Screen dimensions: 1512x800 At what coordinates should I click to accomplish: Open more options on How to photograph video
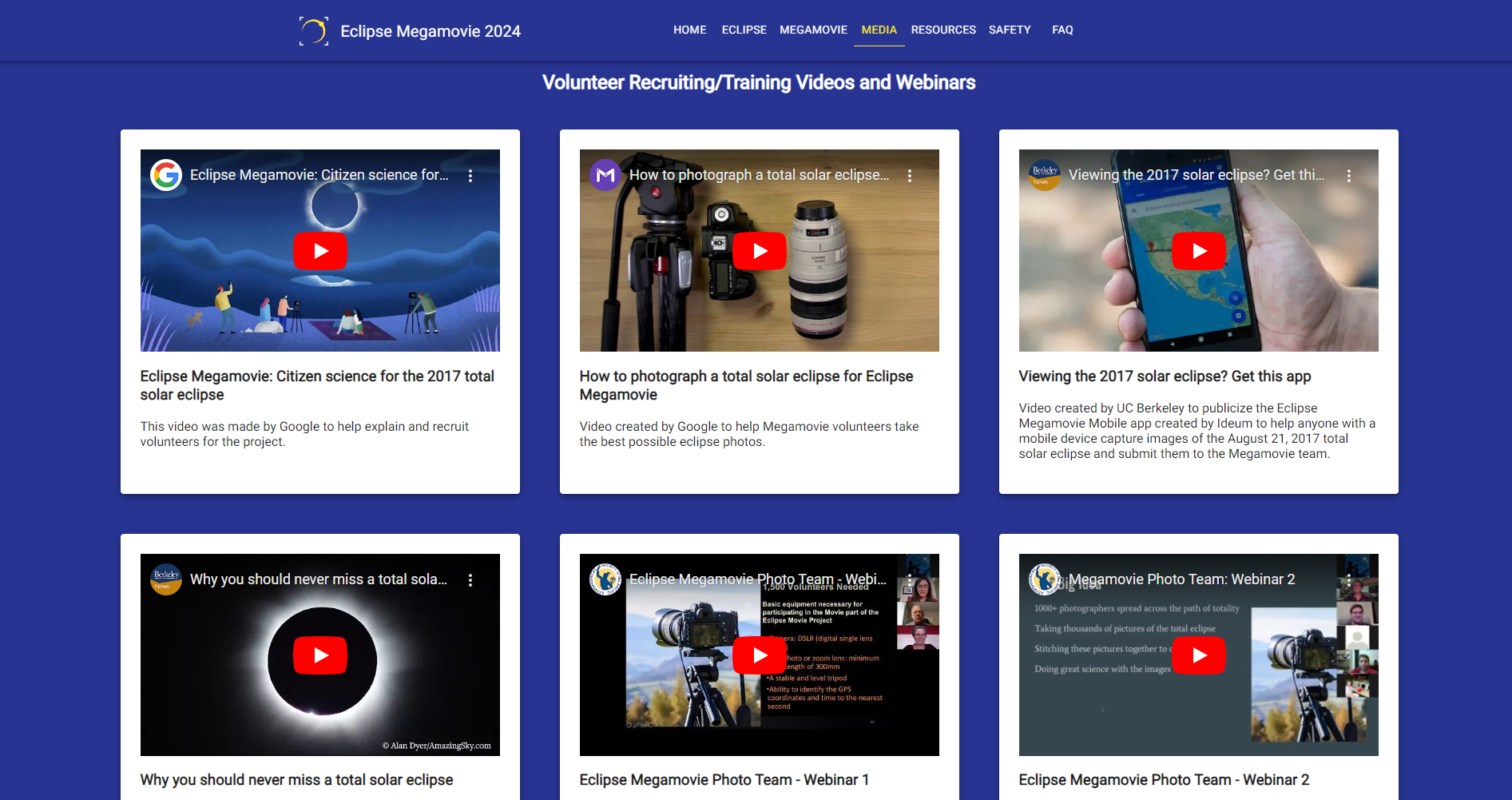(910, 176)
